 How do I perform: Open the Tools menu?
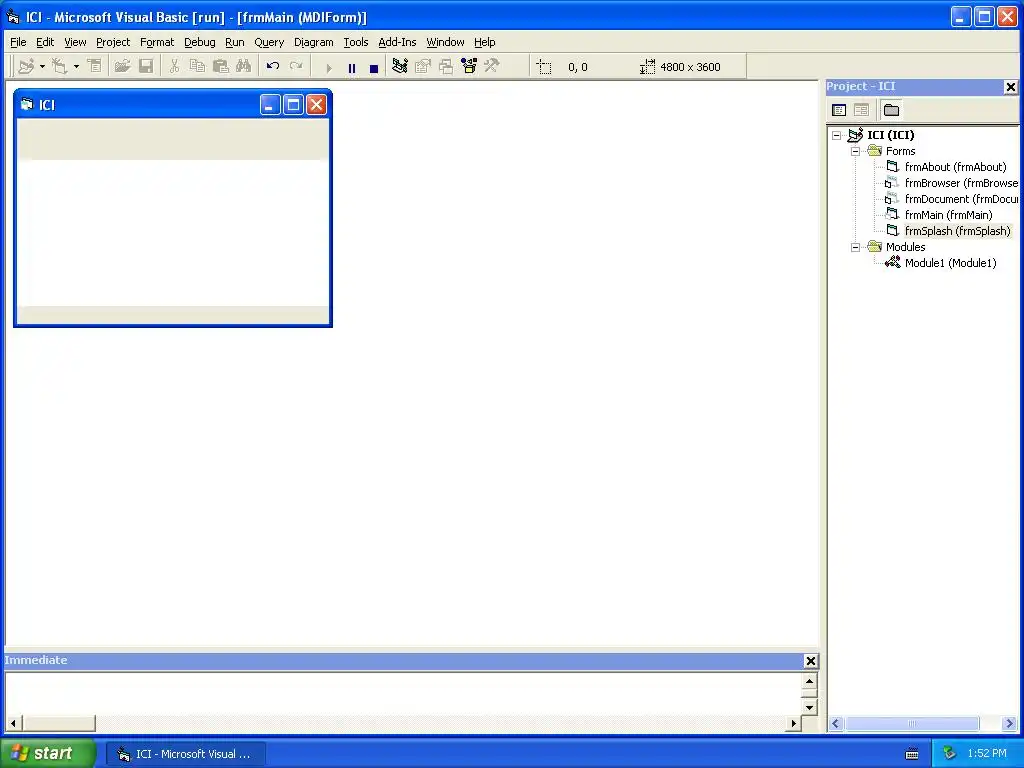(x=356, y=42)
